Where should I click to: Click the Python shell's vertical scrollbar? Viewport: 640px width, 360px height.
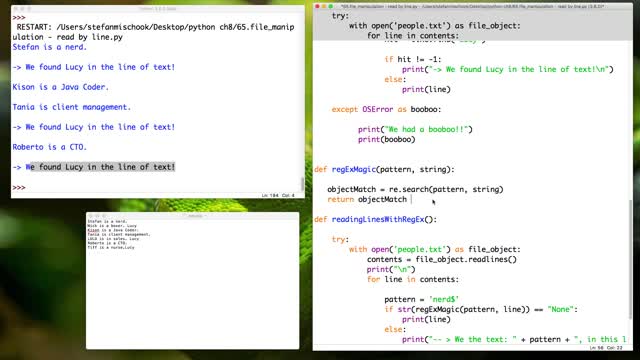pyautogui.click(x=302, y=184)
